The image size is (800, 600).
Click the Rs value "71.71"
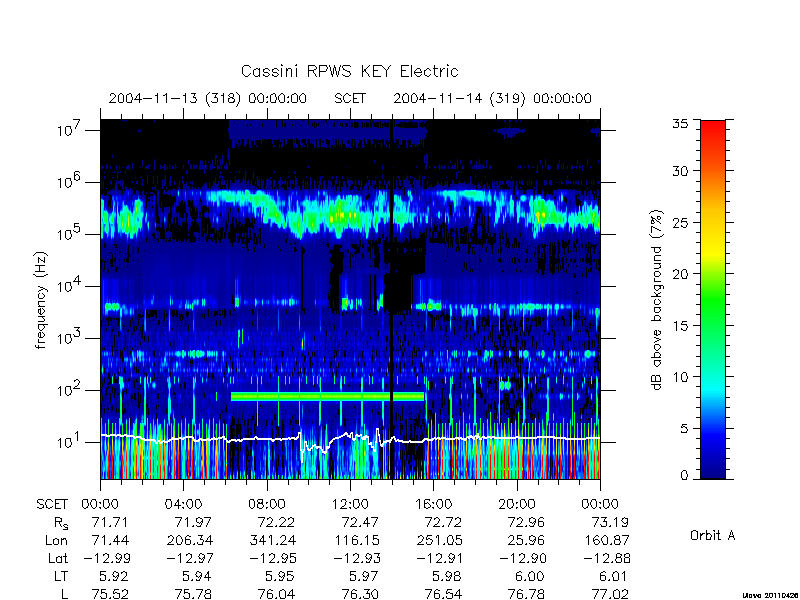110,522
